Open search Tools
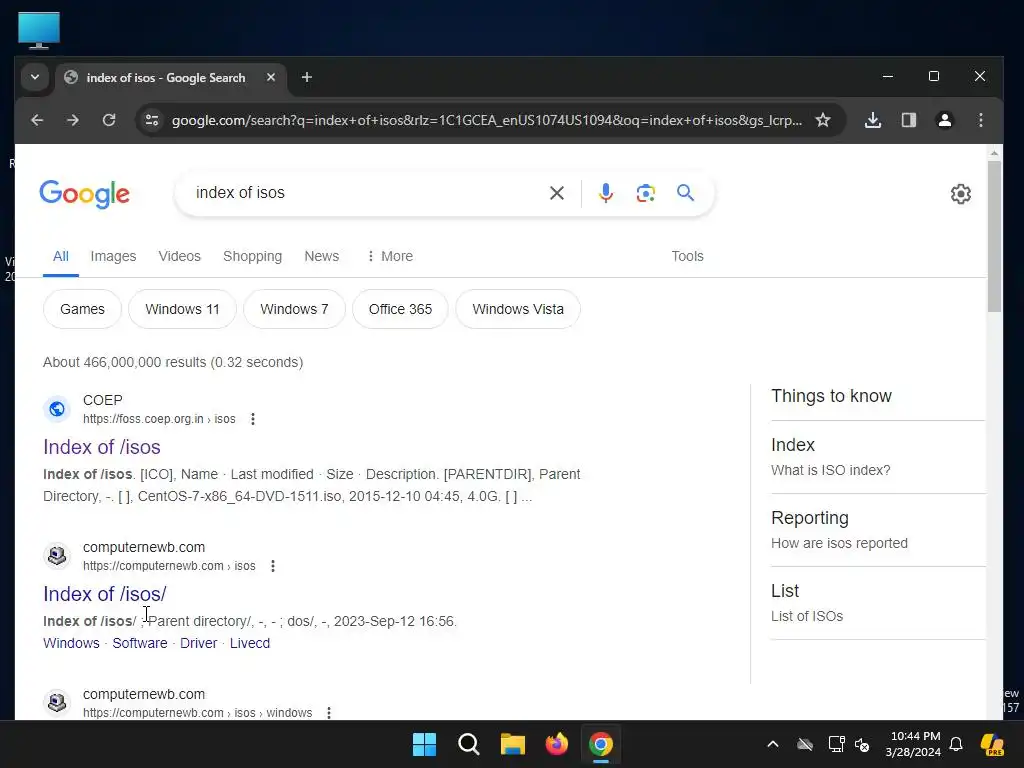This screenshot has height=768, width=1024. pyautogui.click(x=688, y=256)
